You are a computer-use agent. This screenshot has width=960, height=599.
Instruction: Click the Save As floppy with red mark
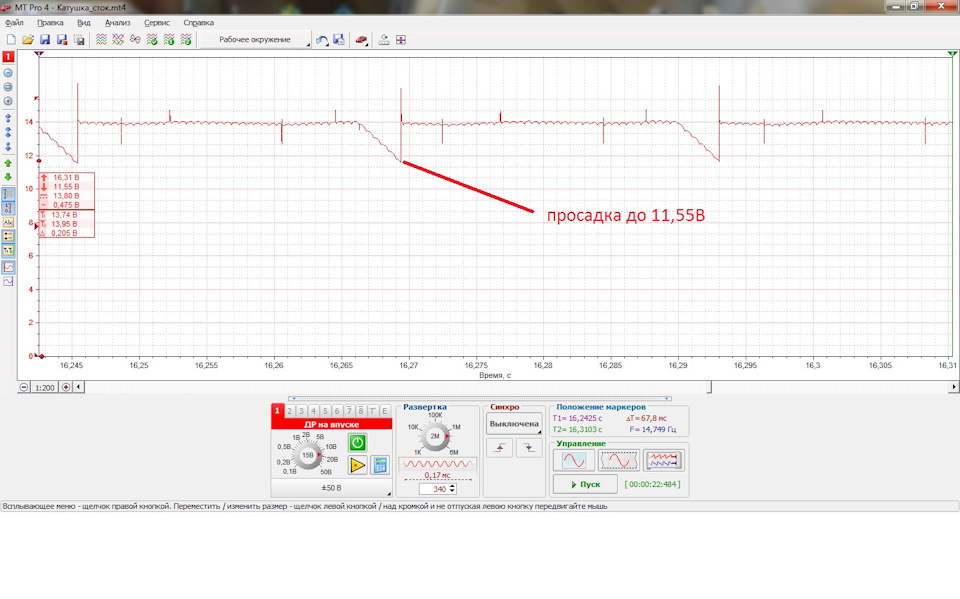62,40
